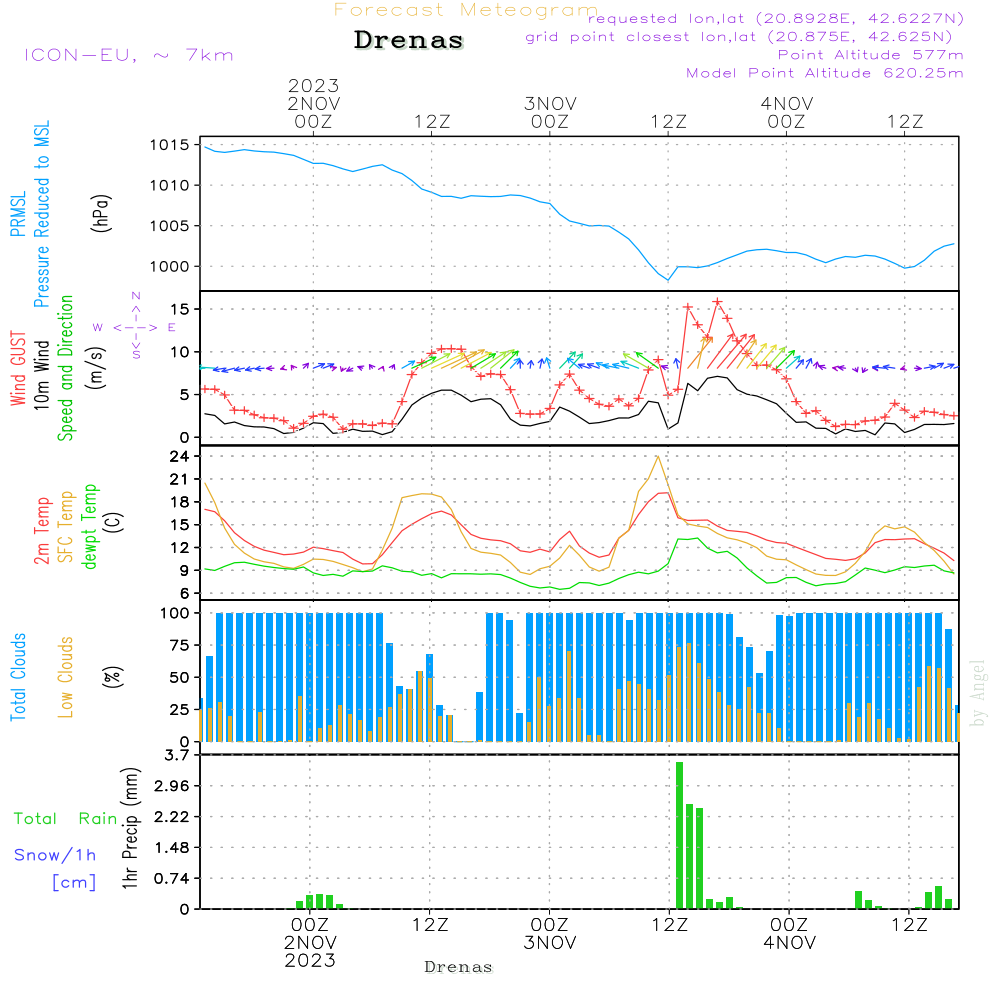1000x1000 pixels.
Task: Click the '00Z 3NOV' bottom time label
Action: [550, 934]
